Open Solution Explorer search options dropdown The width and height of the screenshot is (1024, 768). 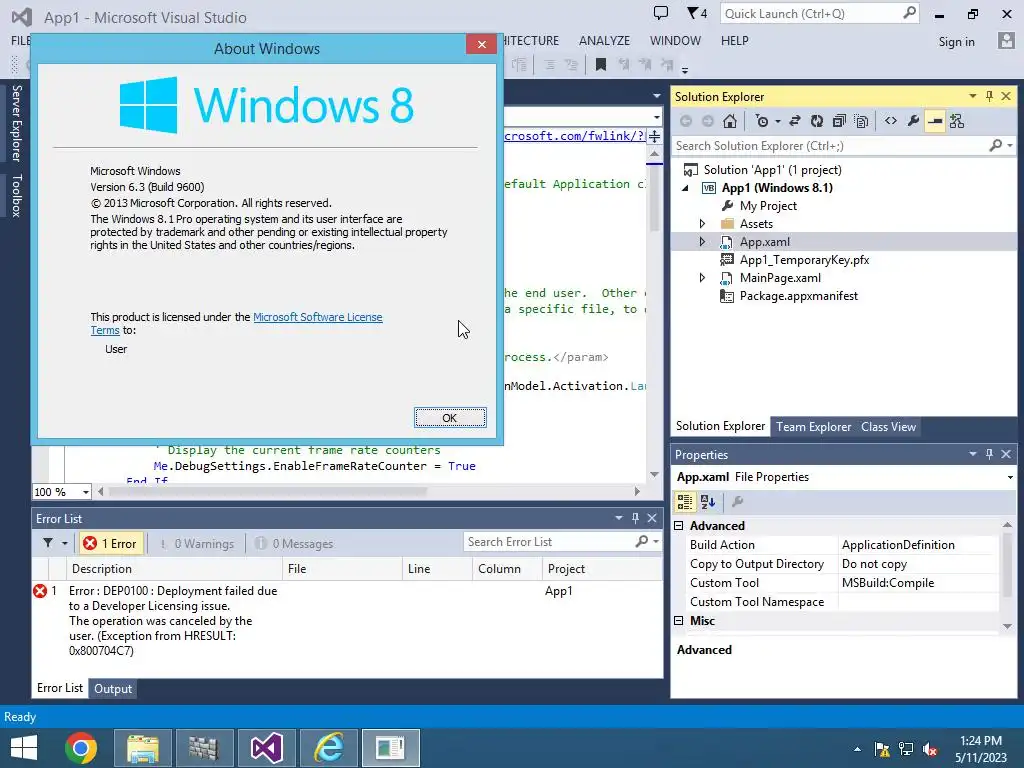pyautogui.click(x=1010, y=146)
